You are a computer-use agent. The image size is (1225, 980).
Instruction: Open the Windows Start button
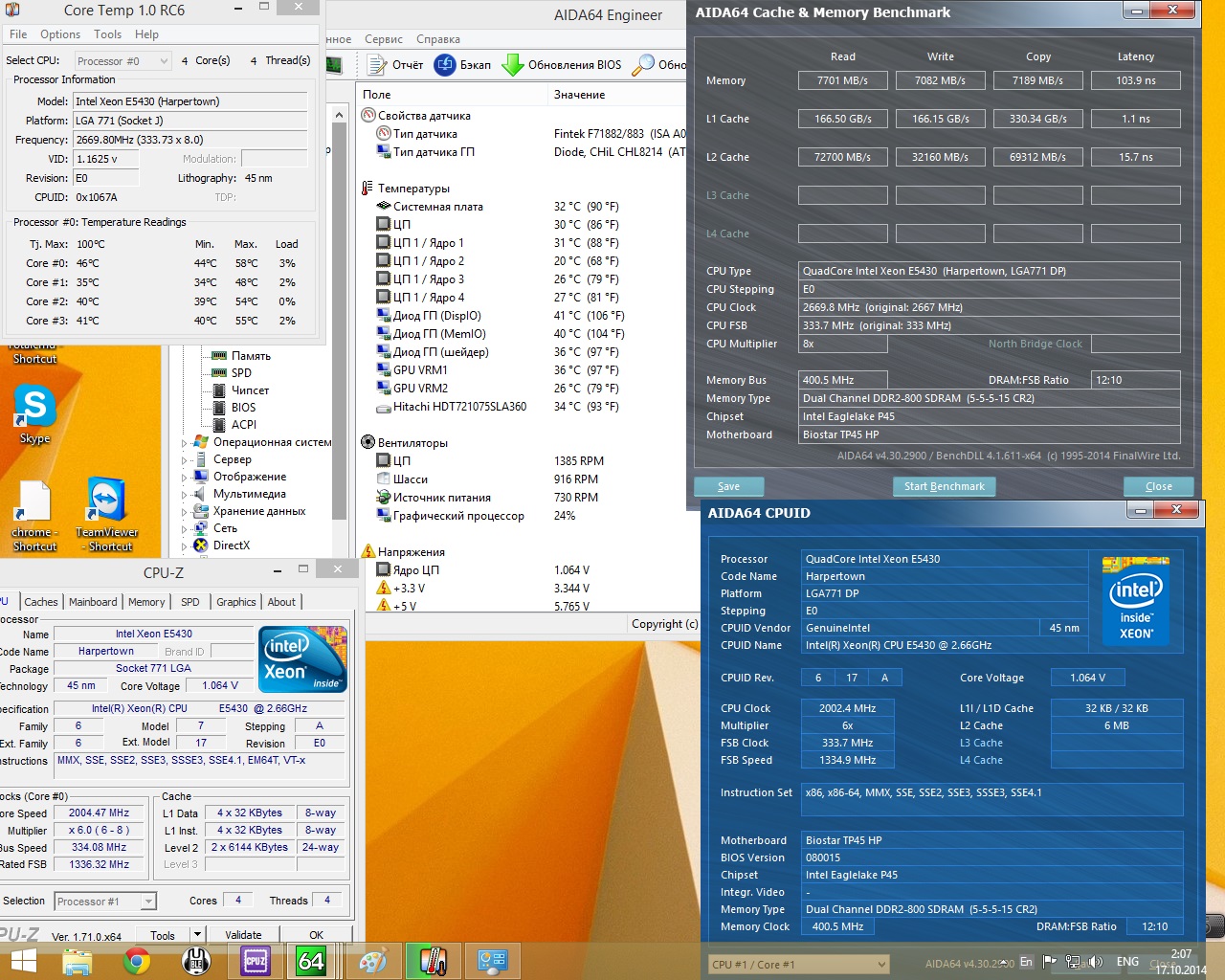pyautogui.click(x=23, y=961)
